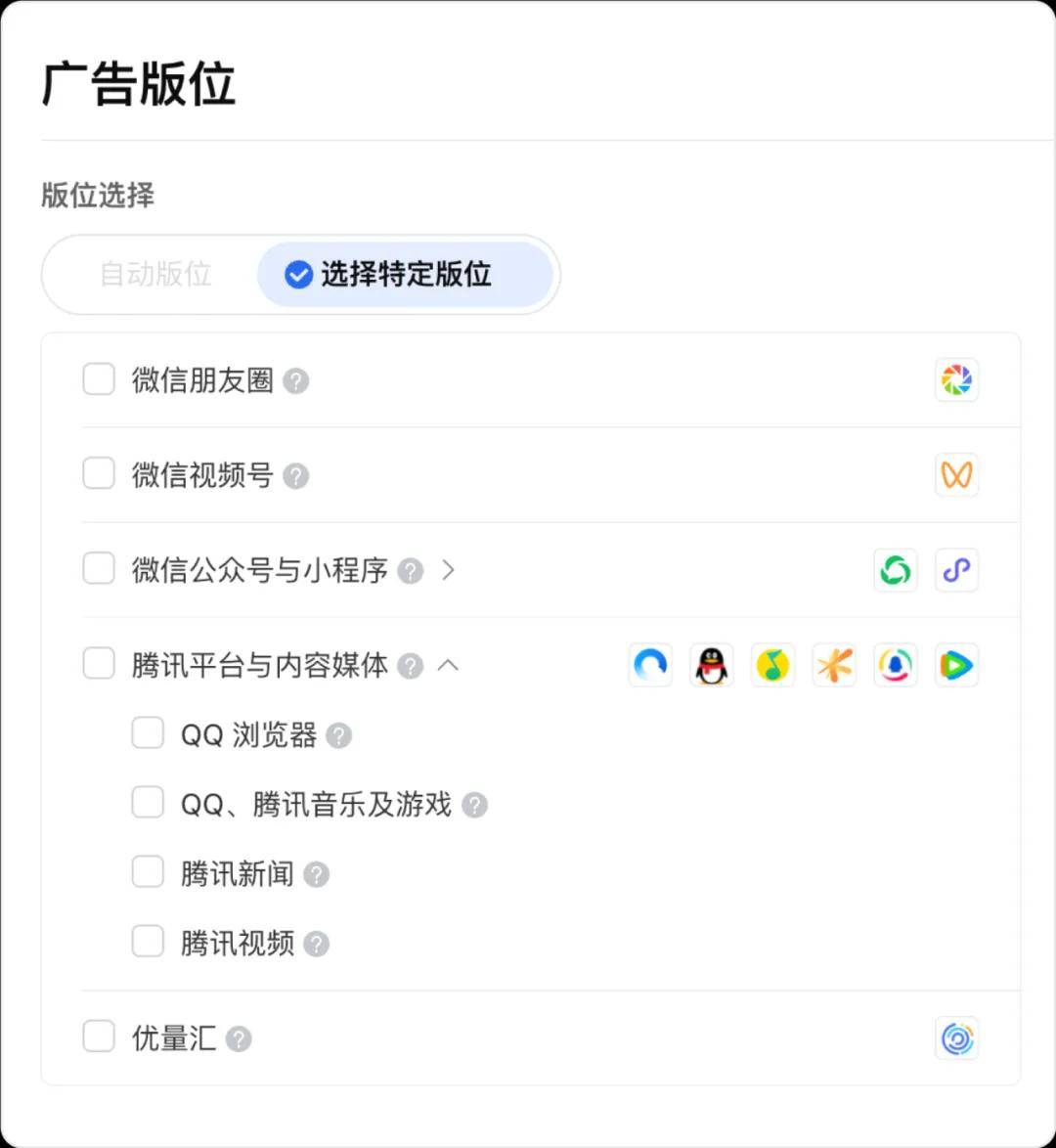Expand the 微信公众号与小程序 chevron
1056x1148 pixels.
click(448, 570)
